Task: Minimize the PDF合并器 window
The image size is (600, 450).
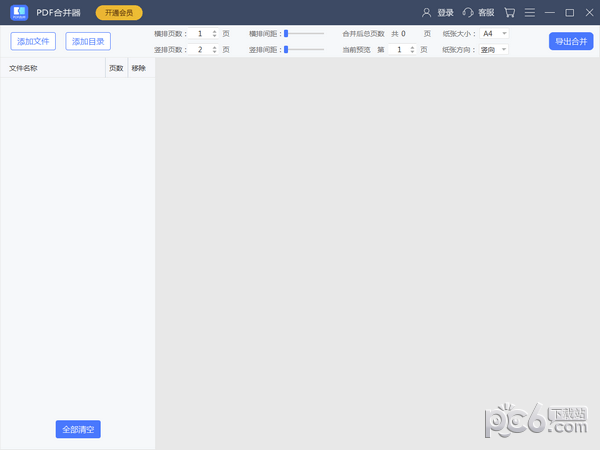Action: click(x=550, y=13)
